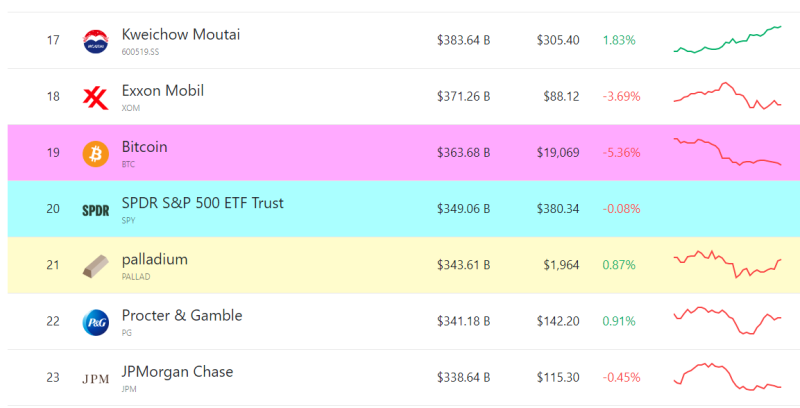This screenshot has height=408, width=800.
Task: Click Exxon Mobil's 30-day sparkline chart
Action: tap(728, 96)
